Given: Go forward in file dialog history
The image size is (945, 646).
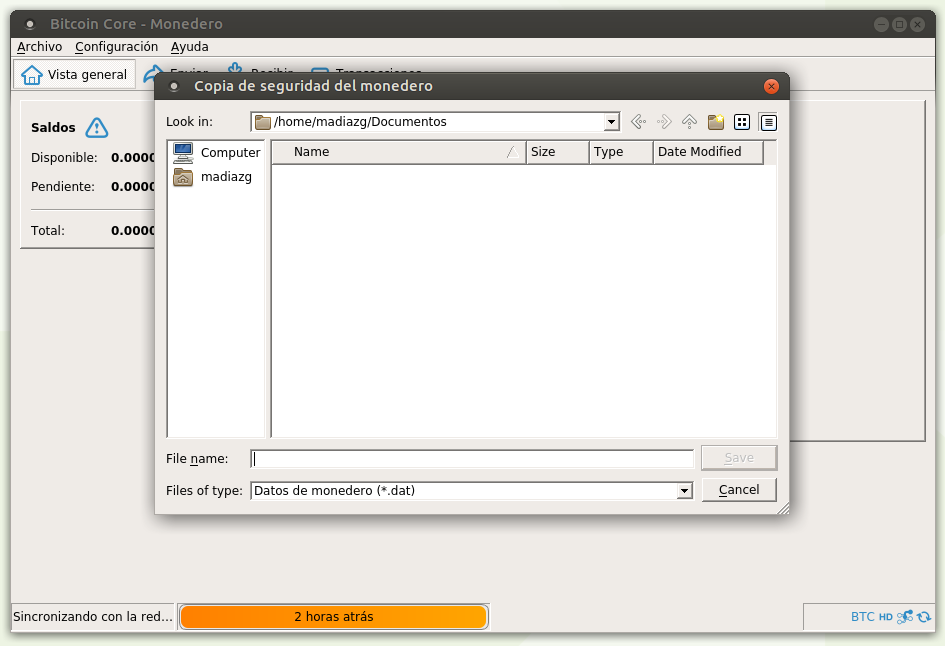Looking at the screenshot, I should [664, 122].
